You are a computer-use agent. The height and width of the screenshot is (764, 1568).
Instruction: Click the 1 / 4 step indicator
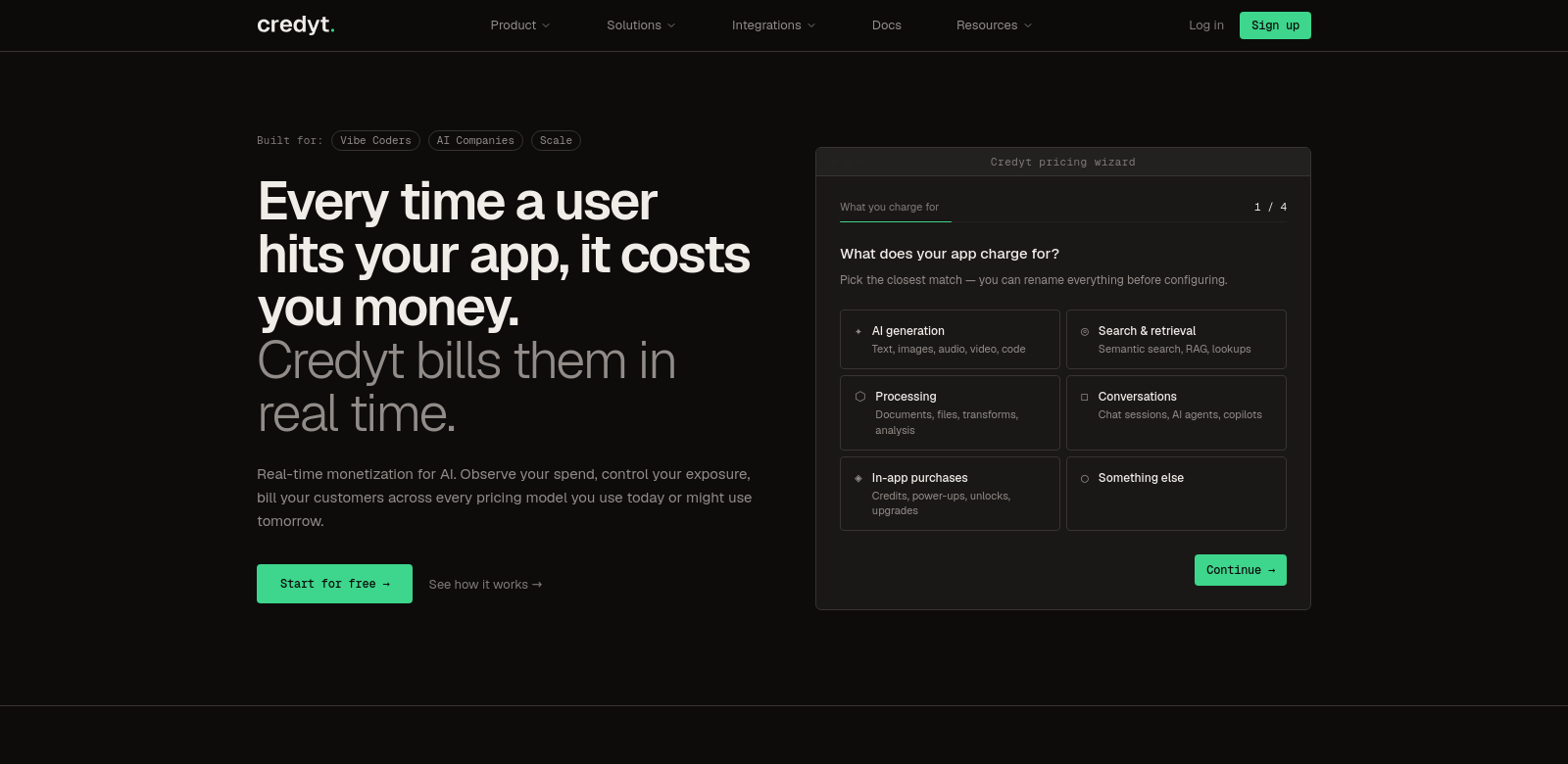pos(1270,207)
